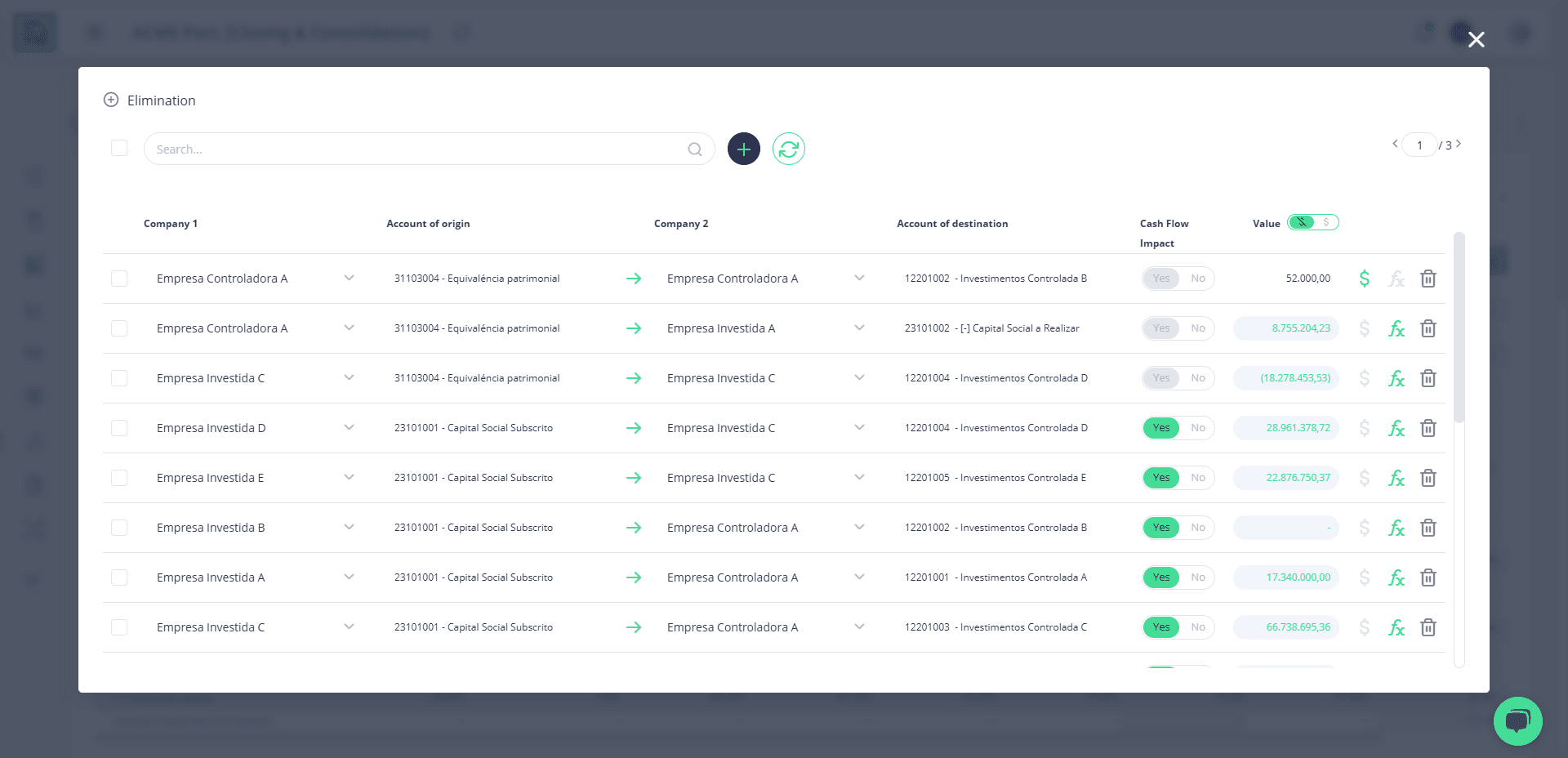This screenshot has height=758, width=1568.
Task: Click dollar sign icon on first row
Action: pyautogui.click(x=1364, y=279)
